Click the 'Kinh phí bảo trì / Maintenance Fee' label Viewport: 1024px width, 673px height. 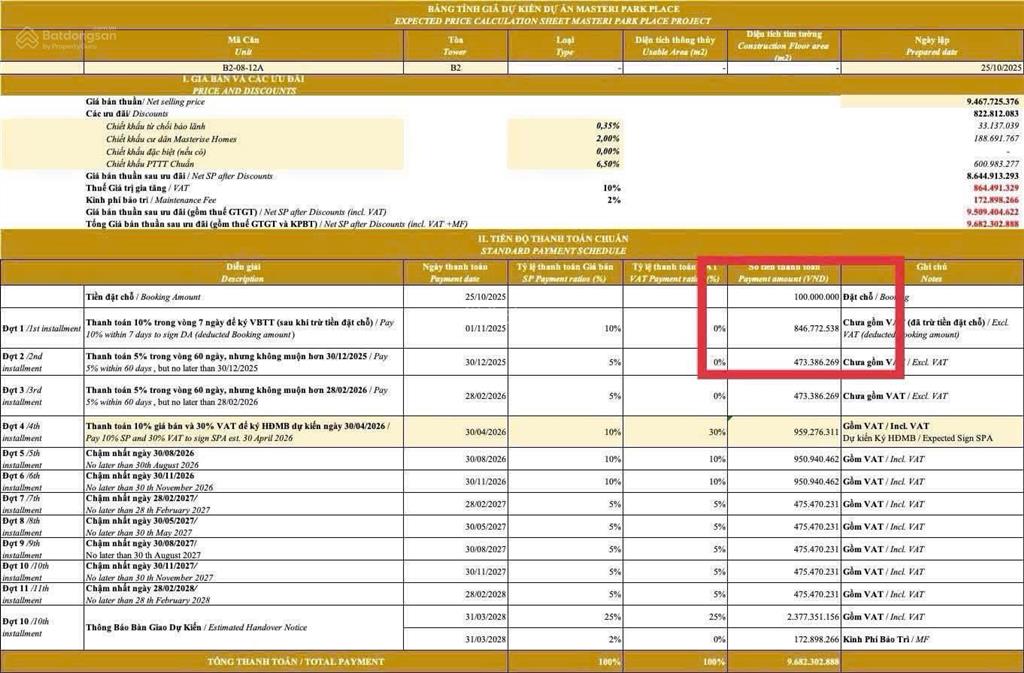coord(151,200)
